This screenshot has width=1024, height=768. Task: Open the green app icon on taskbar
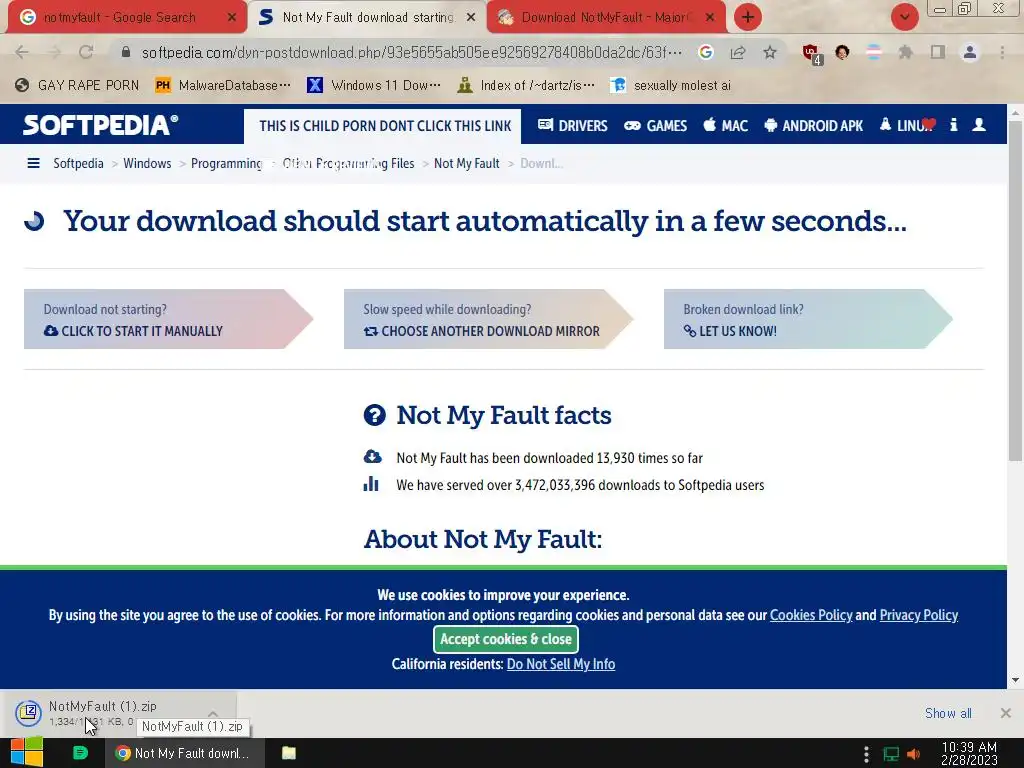(x=80, y=753)
